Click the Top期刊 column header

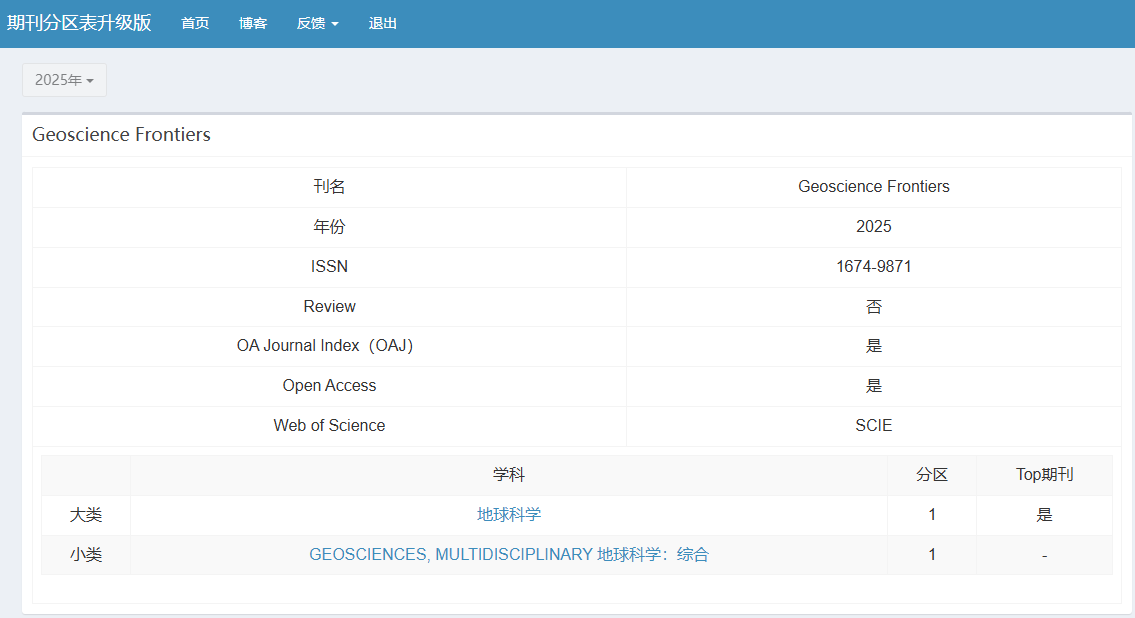(x=1044, y=475)
